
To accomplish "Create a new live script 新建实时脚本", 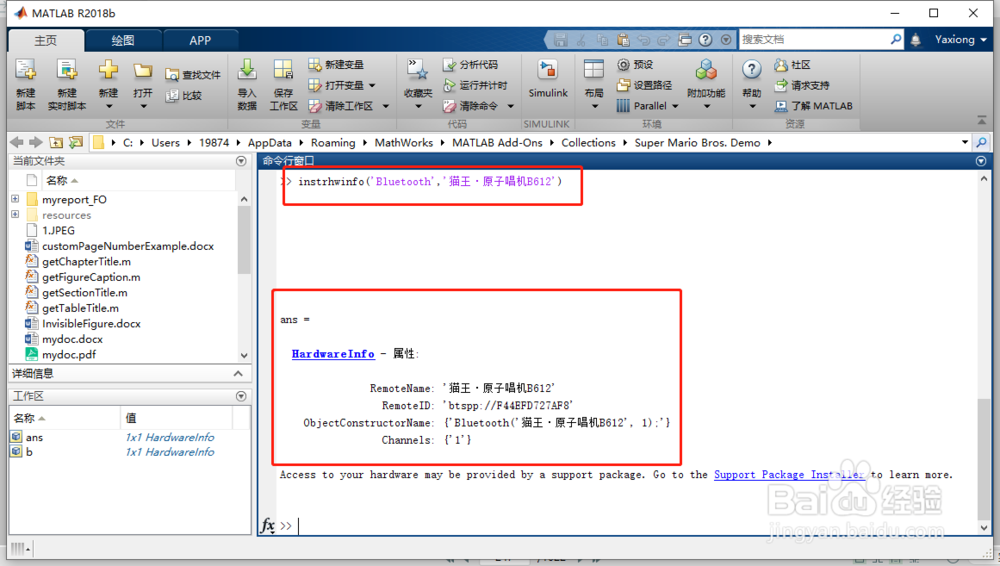I will 66,84.
